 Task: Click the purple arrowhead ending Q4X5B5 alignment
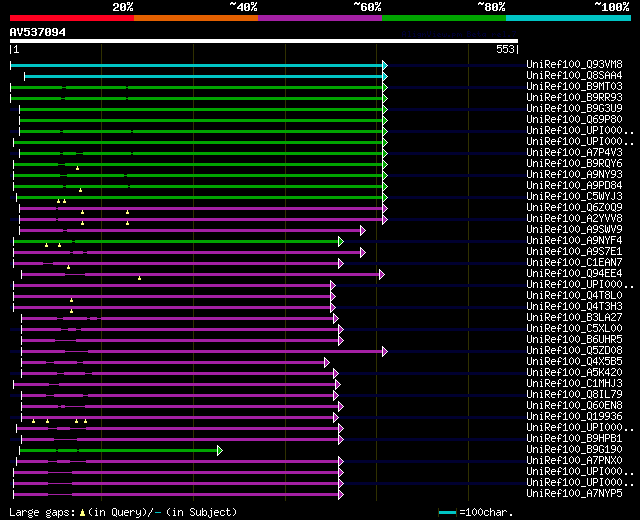pyautogui.click(x=327, y=362)
